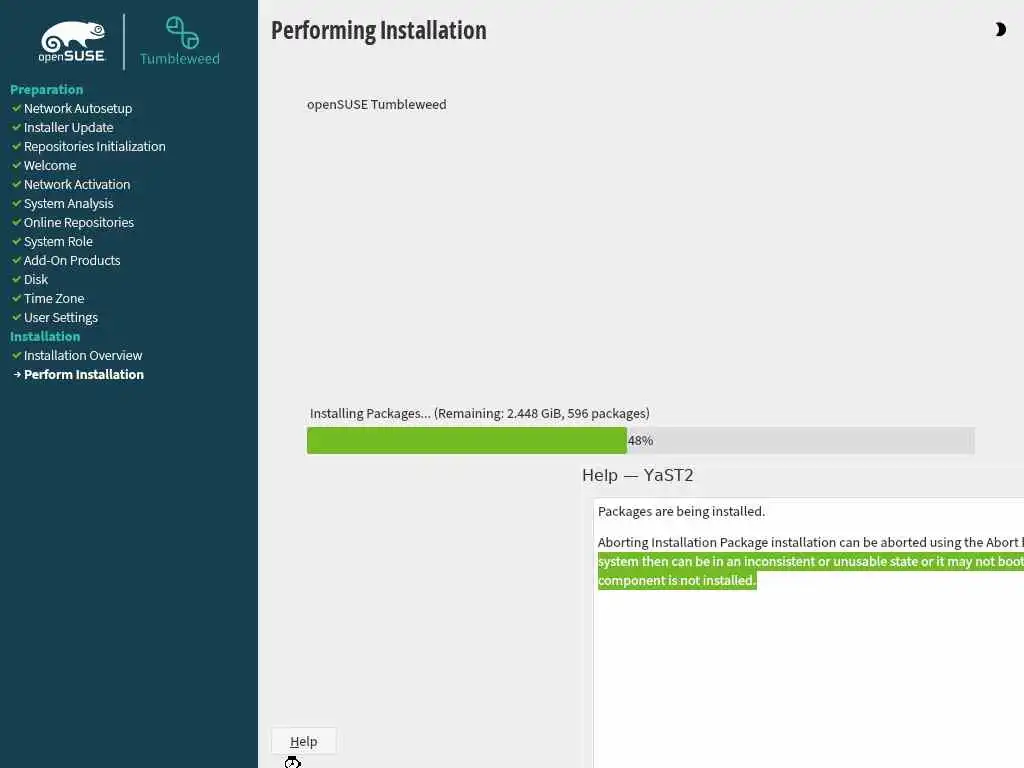The width and height of the screenshot is (1024, 768).
Task: Select Network Autosetup step
Action: tap(78, 108)
